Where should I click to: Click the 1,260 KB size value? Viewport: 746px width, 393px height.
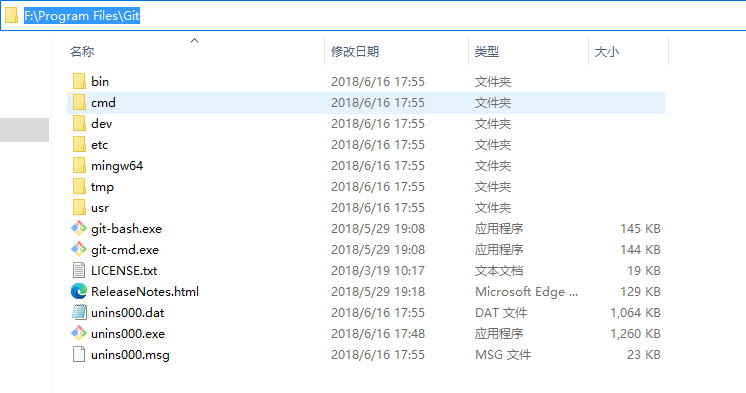click(x=635, y=333)
